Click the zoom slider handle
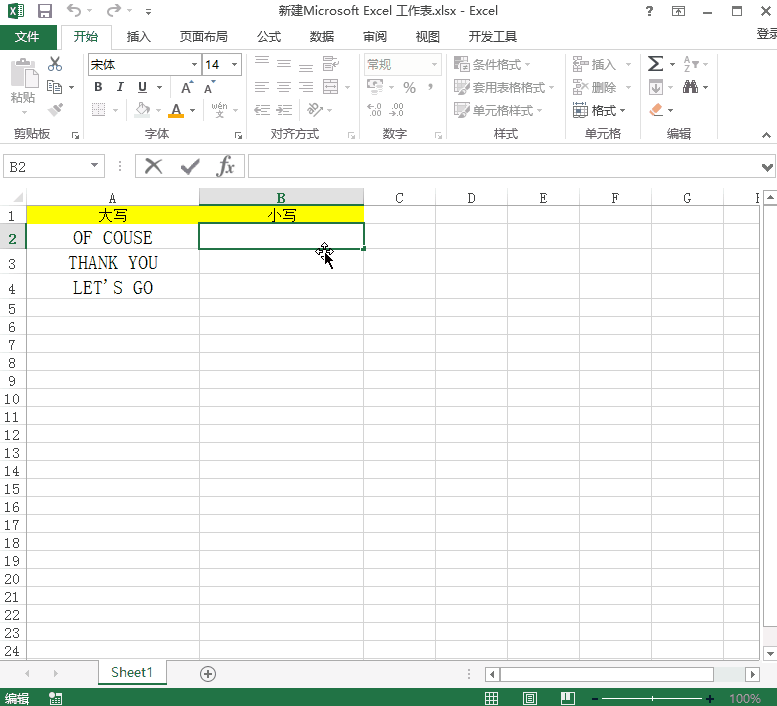This screenshot has height=706, width=777. click(652, 699)
